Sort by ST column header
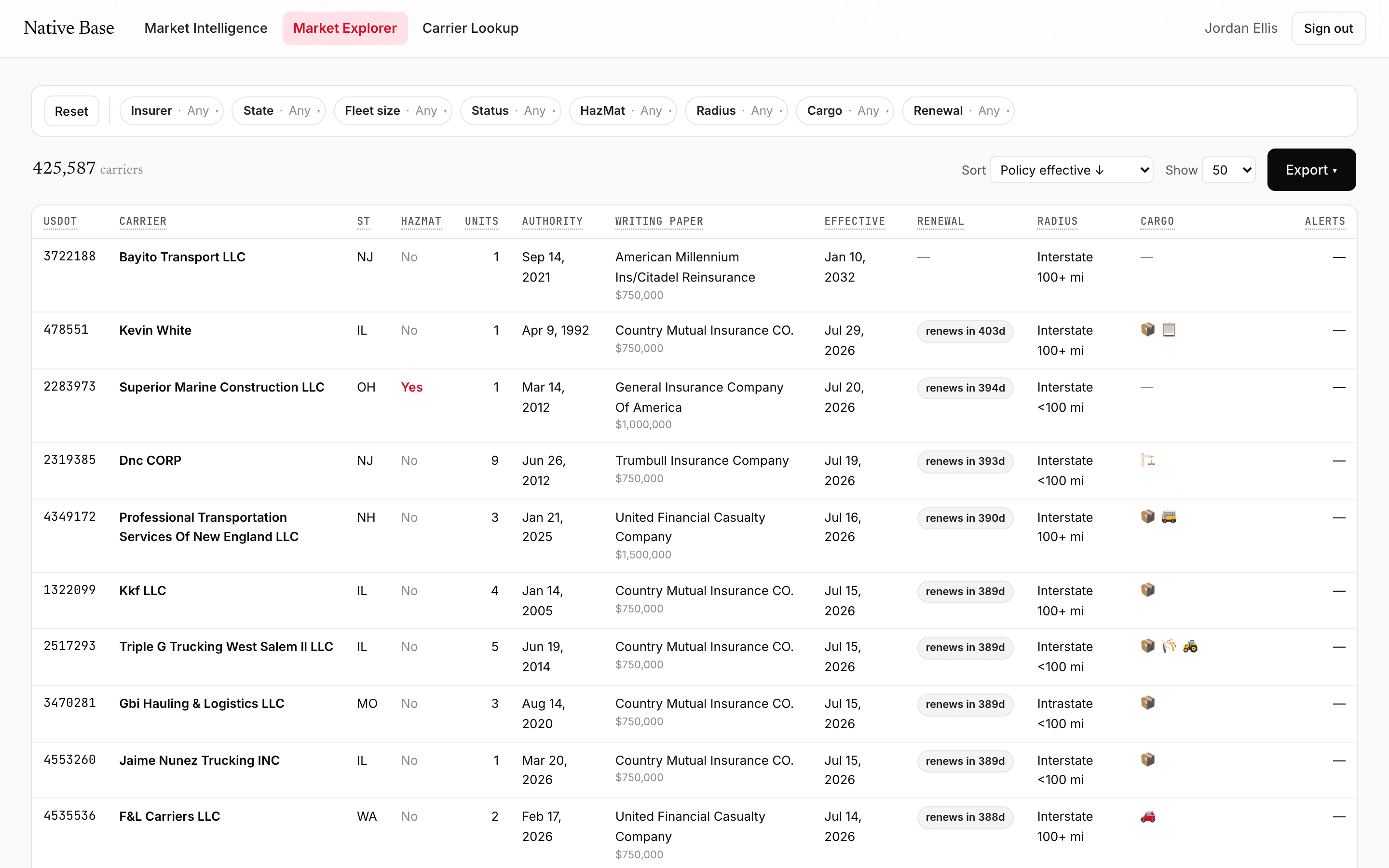 click(x=363, y=221)
